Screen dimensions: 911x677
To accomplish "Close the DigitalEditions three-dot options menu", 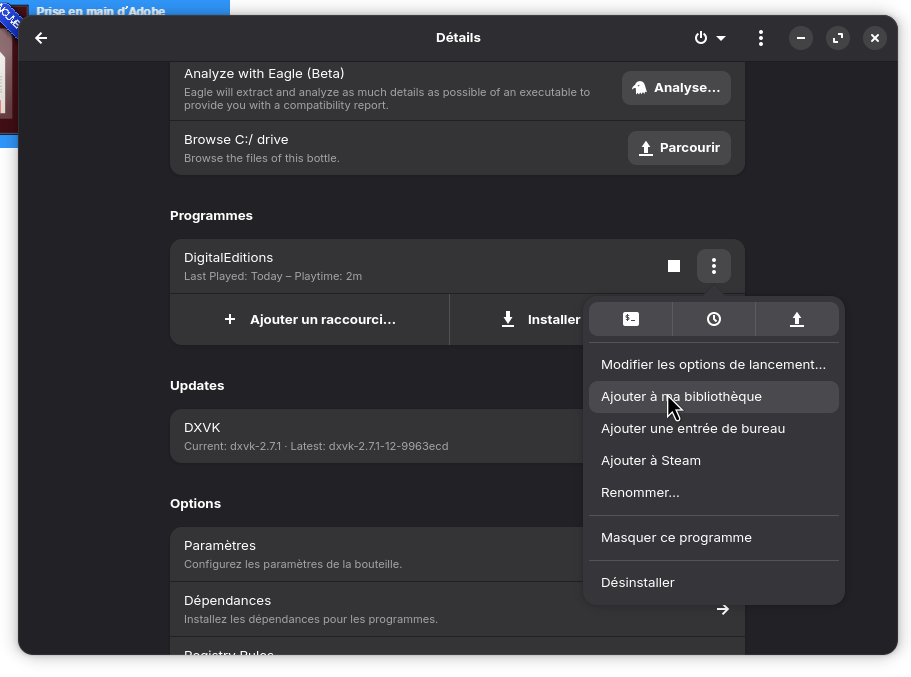I will pyautogui.click(x=714, y=266).
